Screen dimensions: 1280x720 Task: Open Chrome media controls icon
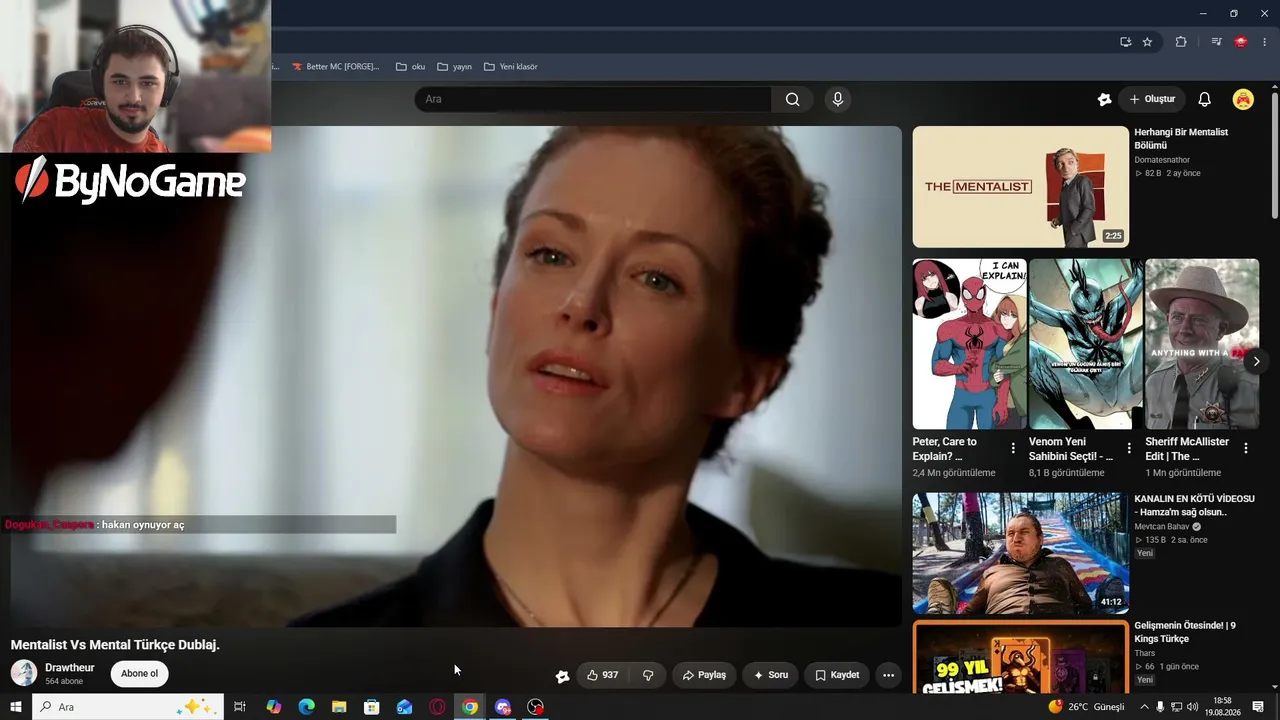[1216, 42]
